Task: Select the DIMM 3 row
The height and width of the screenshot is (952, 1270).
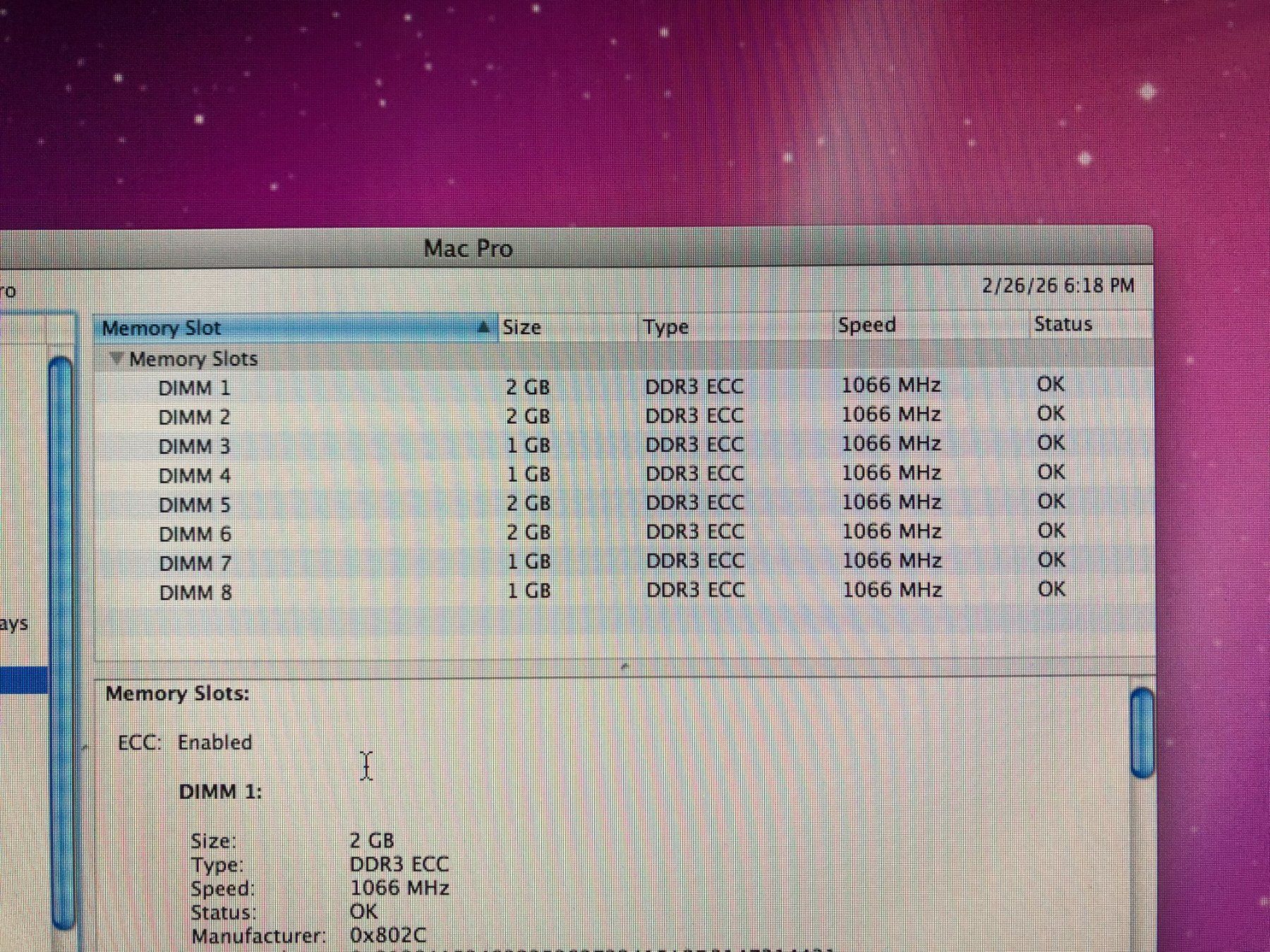Action: click(624, 445)
